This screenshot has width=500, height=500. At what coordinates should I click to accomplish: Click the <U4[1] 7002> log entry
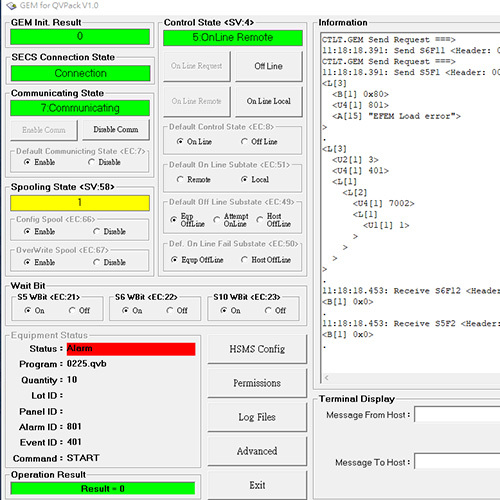click(x=384, y=203)
